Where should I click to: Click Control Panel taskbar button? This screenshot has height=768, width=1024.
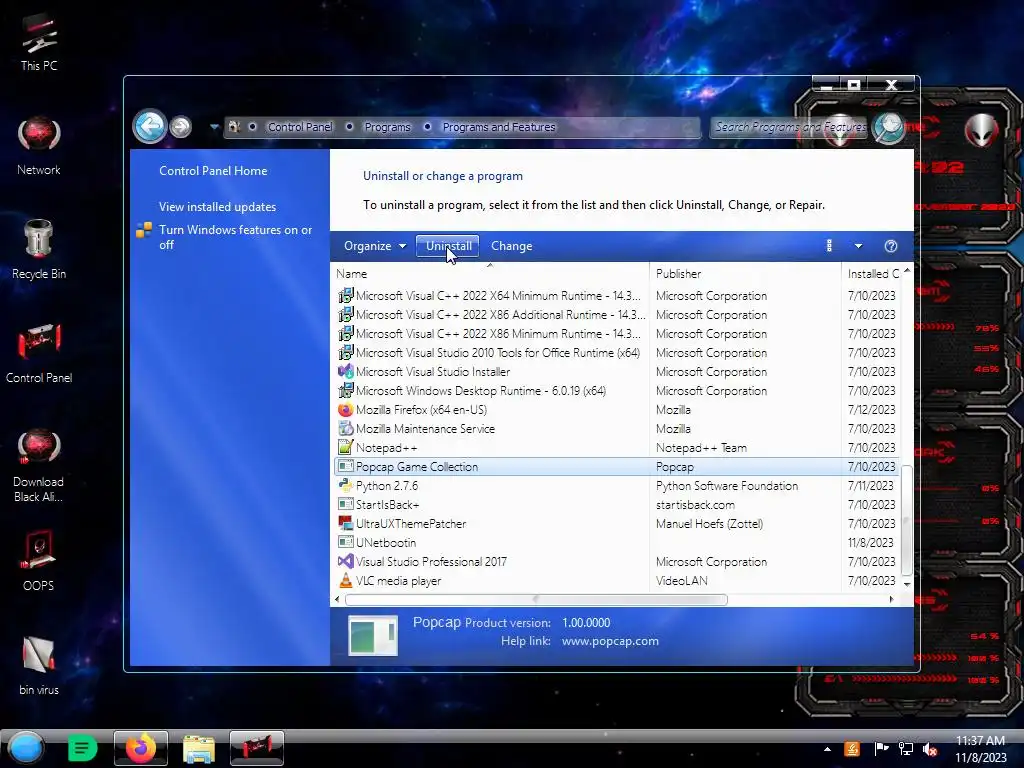click(257, 748)
